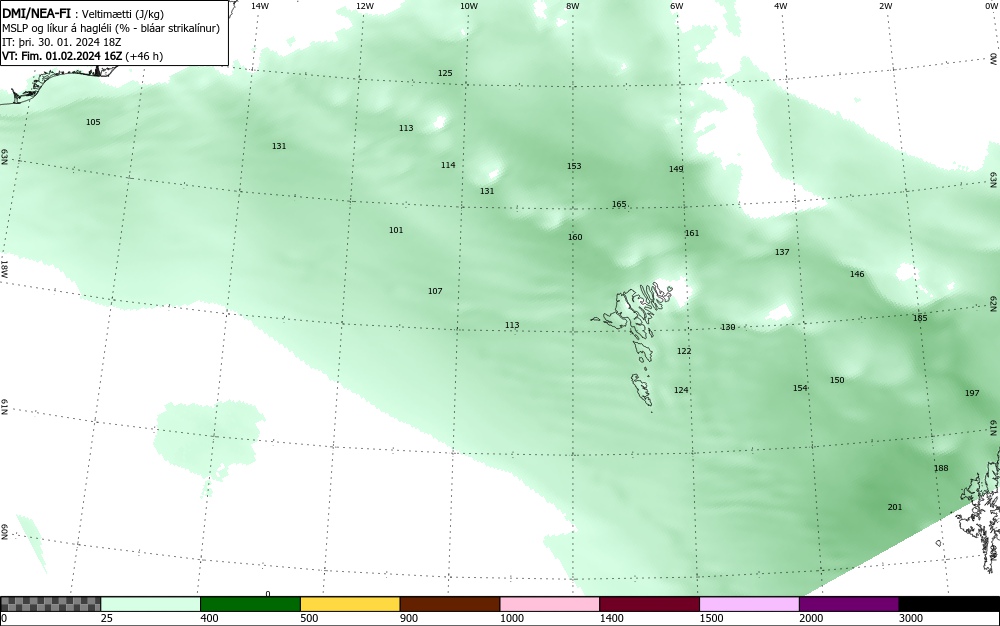Click the 137 value on the map
The width and height of the screenshot is (1000, 626).
tap(782, 252)
